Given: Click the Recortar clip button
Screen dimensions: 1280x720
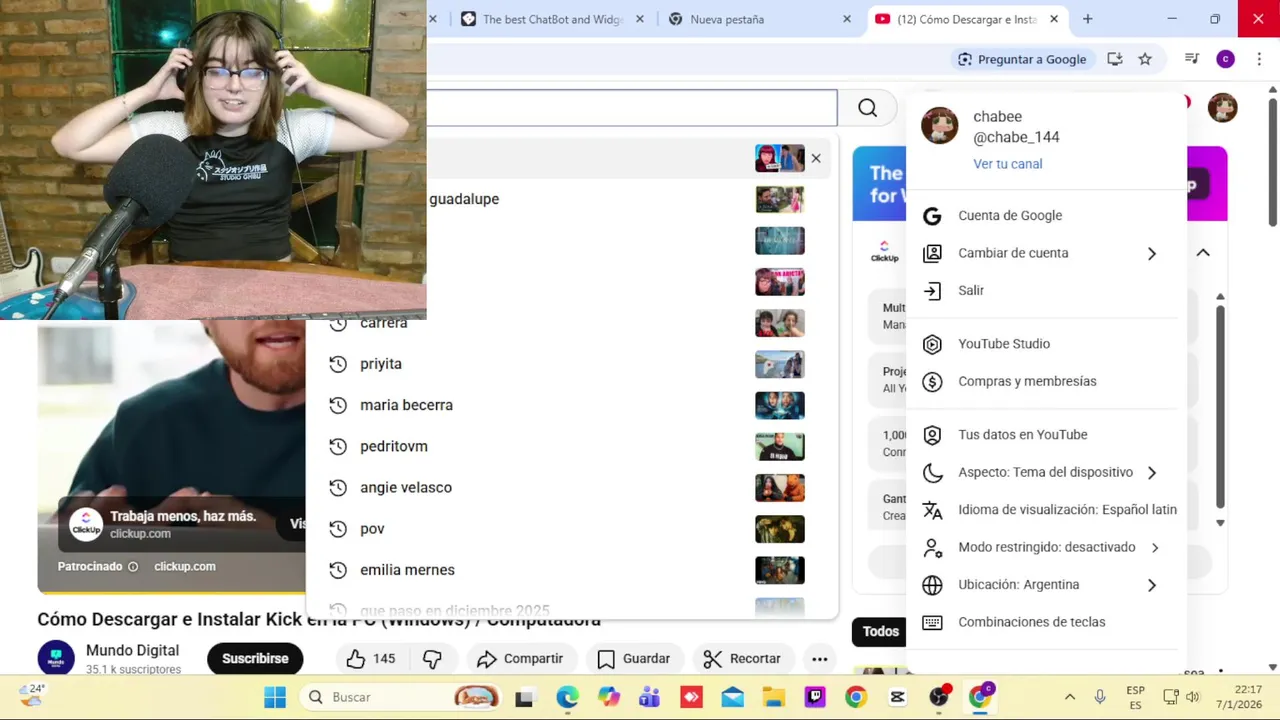Looking at the screenshot, I should [x=742, y=659].
